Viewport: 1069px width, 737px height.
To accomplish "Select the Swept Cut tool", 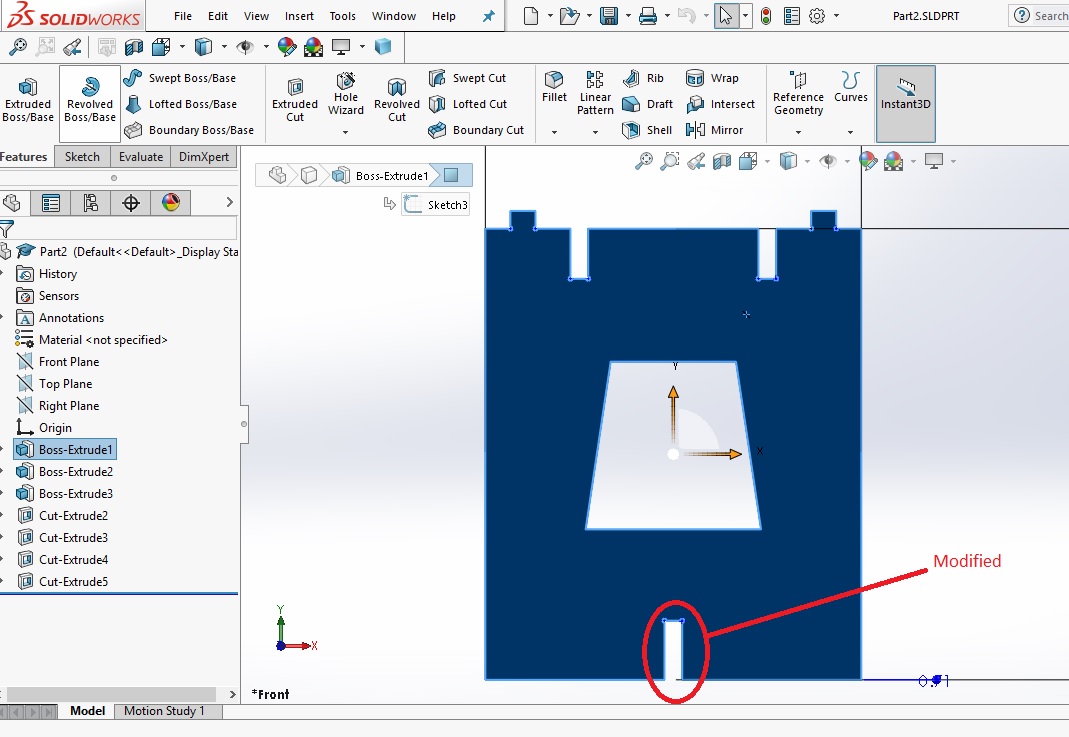I will tap(467, 78).
